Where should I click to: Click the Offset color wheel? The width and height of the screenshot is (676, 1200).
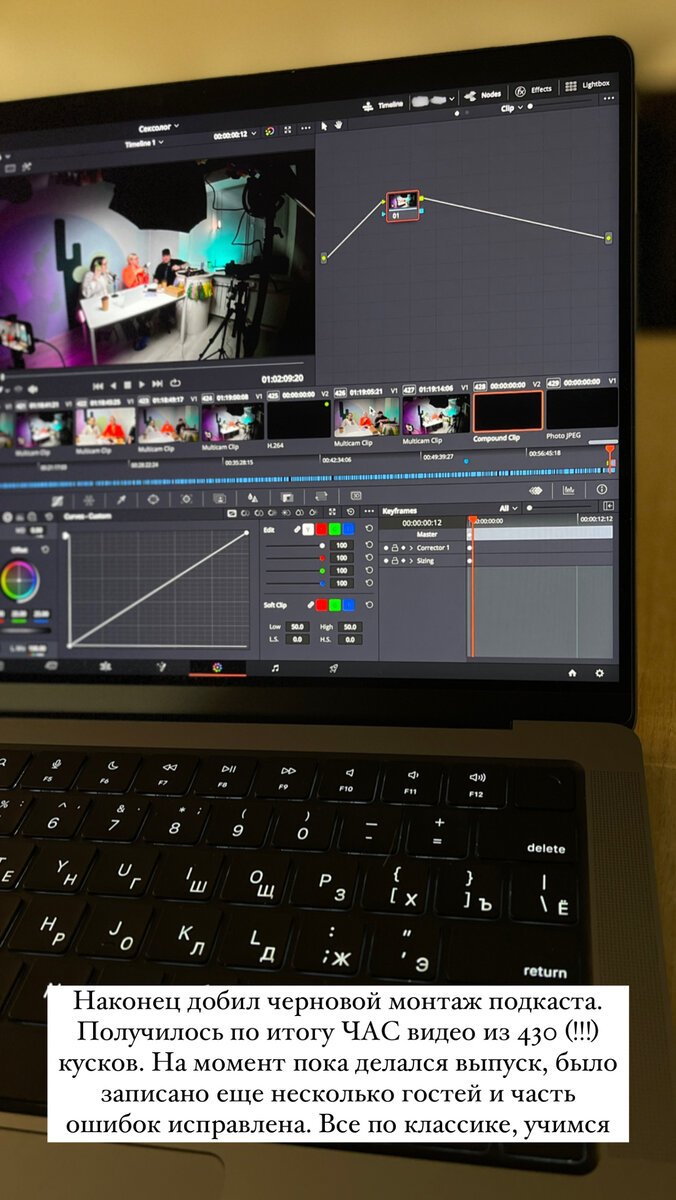[18, 580]
